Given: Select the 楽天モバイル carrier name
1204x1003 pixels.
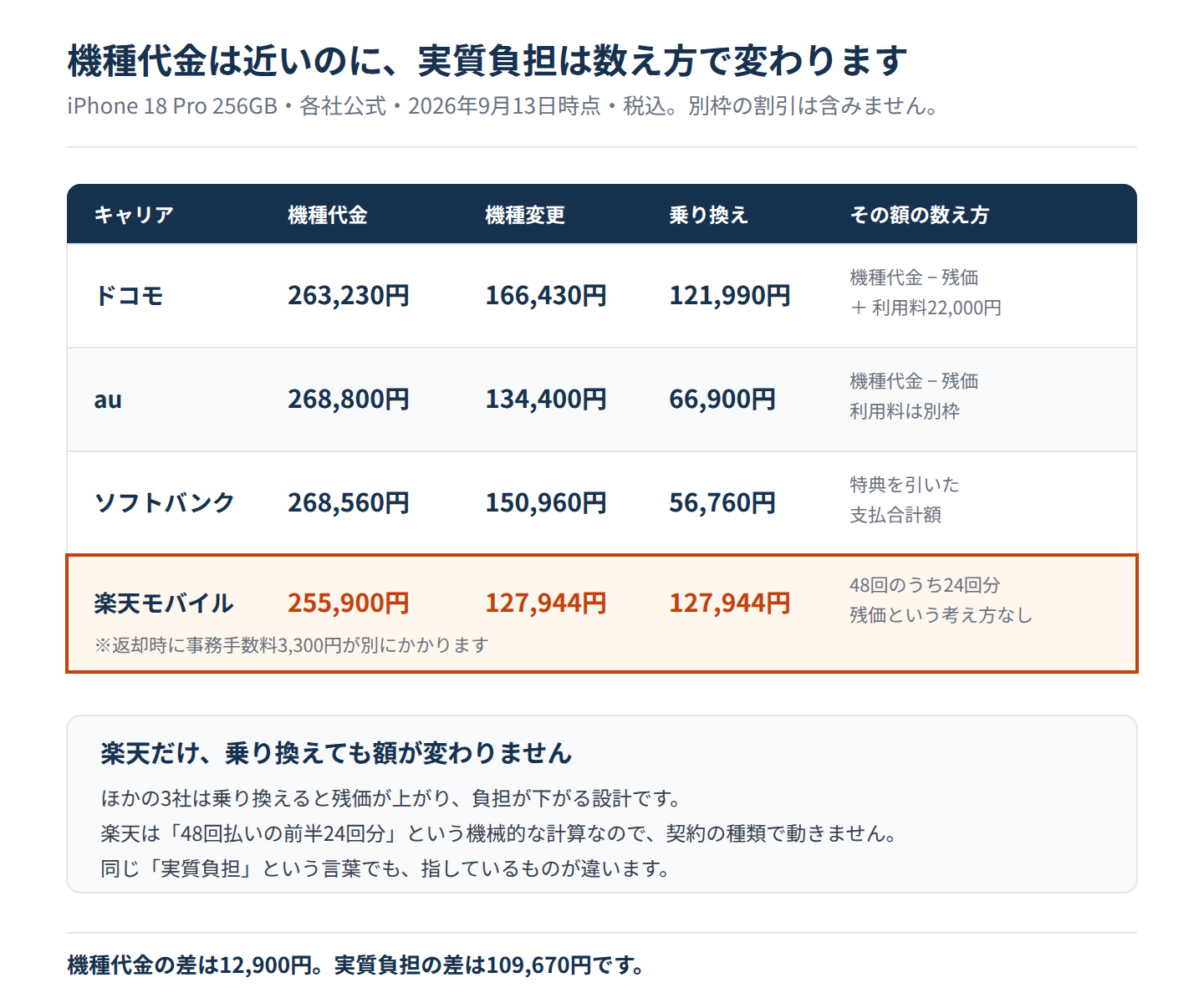Looking at the screenshot, I should tap(164, 603).
